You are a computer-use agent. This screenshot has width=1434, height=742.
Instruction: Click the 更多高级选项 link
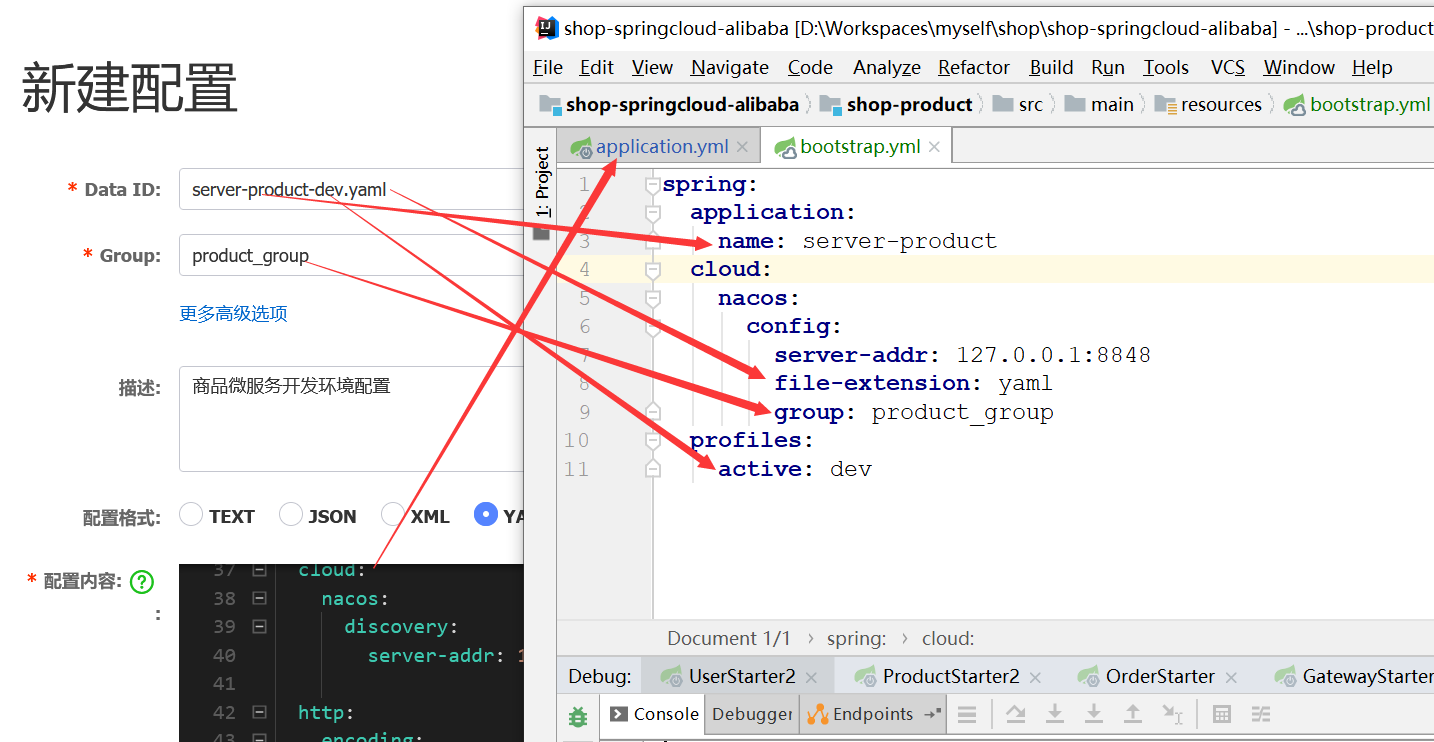click(233, 314)
